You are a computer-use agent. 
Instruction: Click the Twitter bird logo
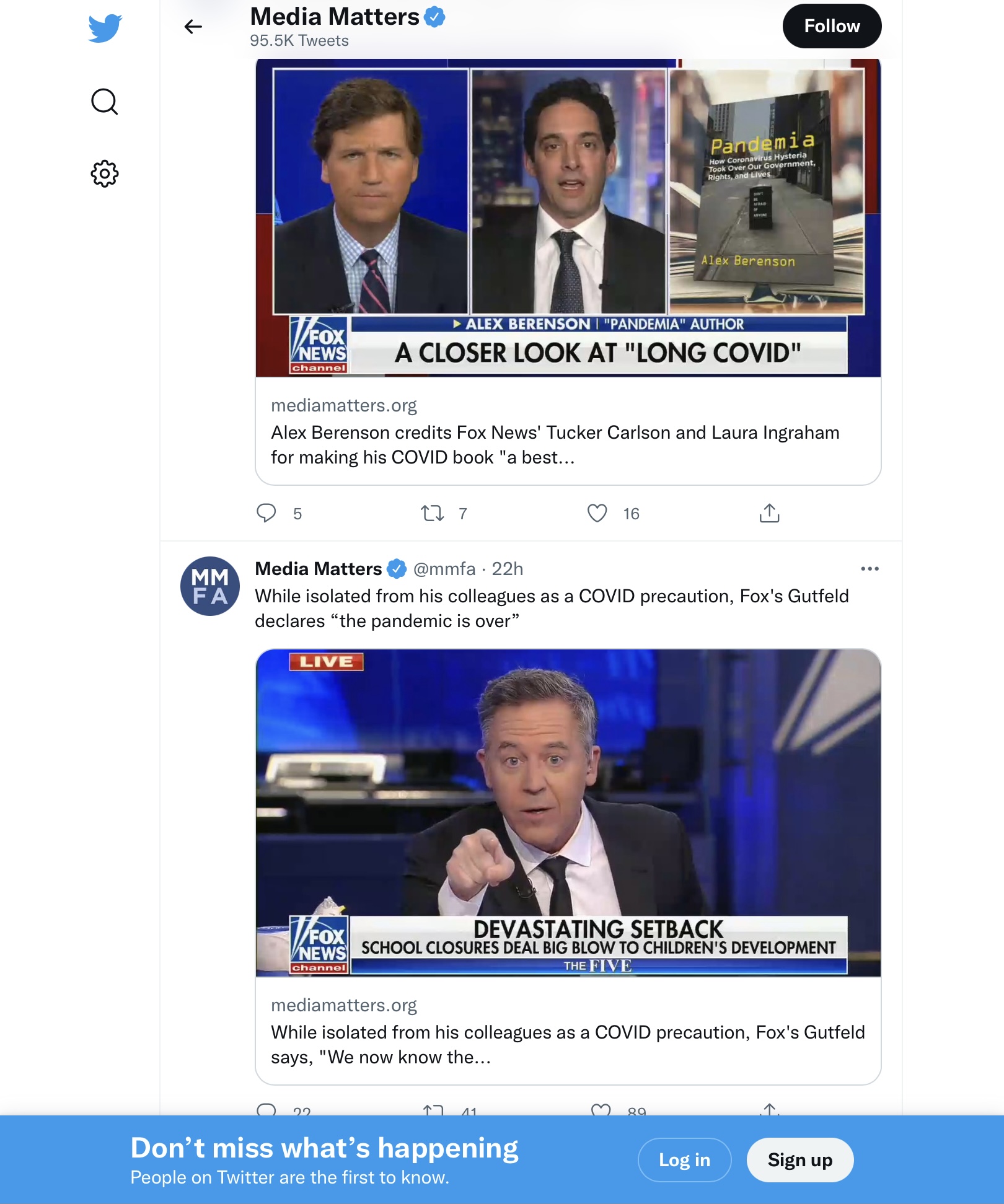coord(105,28)
